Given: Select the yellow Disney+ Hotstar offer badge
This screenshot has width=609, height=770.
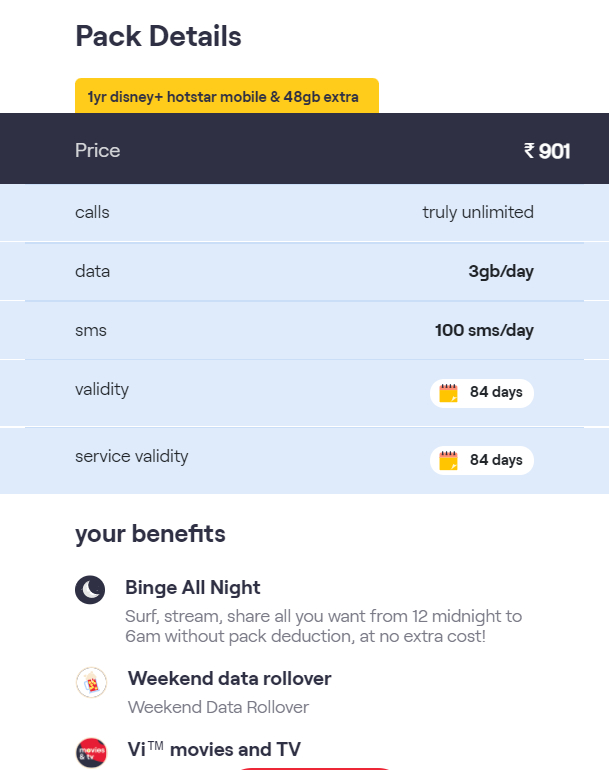Looking at the screenshot, I should pyautogui.click(x=227, y=97).
